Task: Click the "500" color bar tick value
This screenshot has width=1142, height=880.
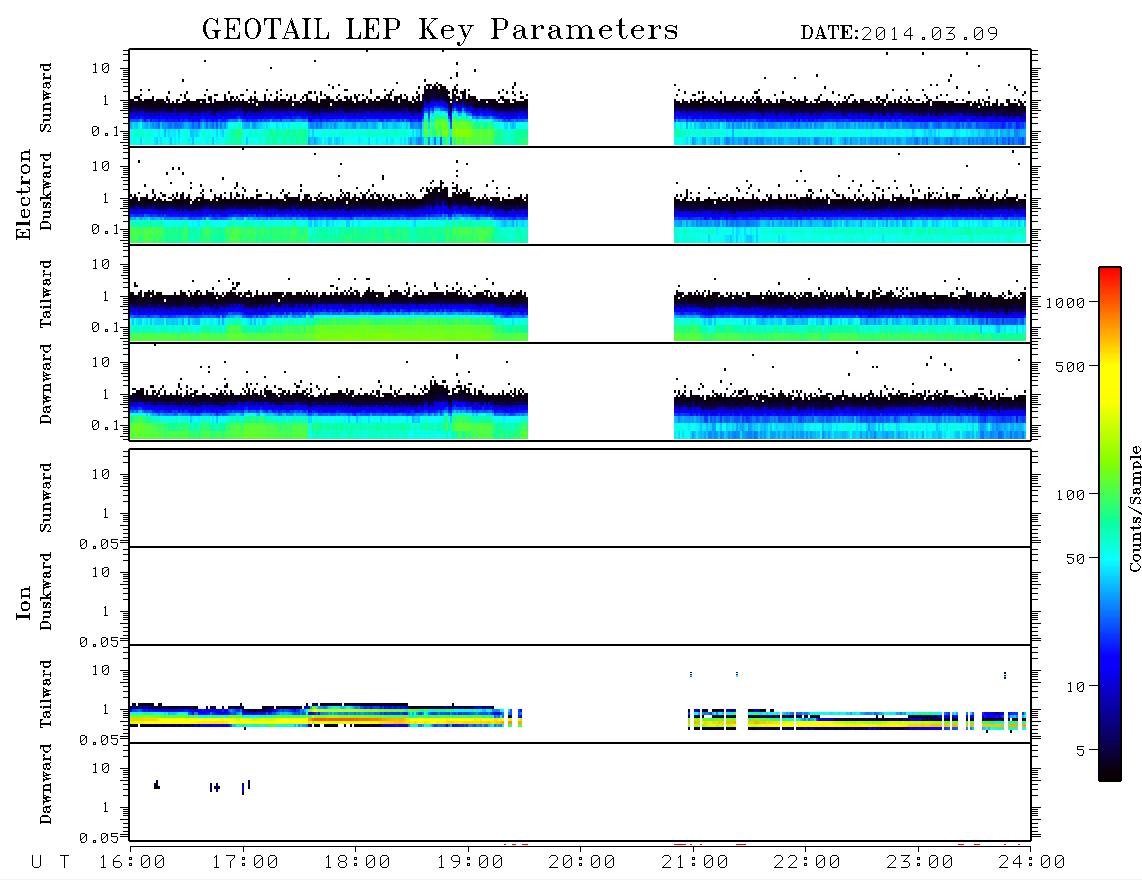Action: tap(1069, 367)
